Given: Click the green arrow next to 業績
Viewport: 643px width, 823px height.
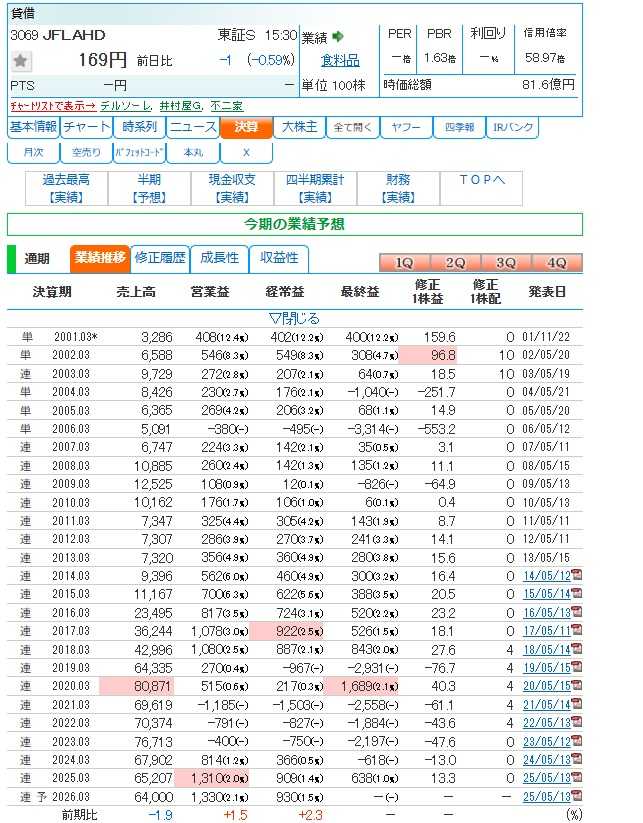Looking at the screenshot, I should [338, 37].
